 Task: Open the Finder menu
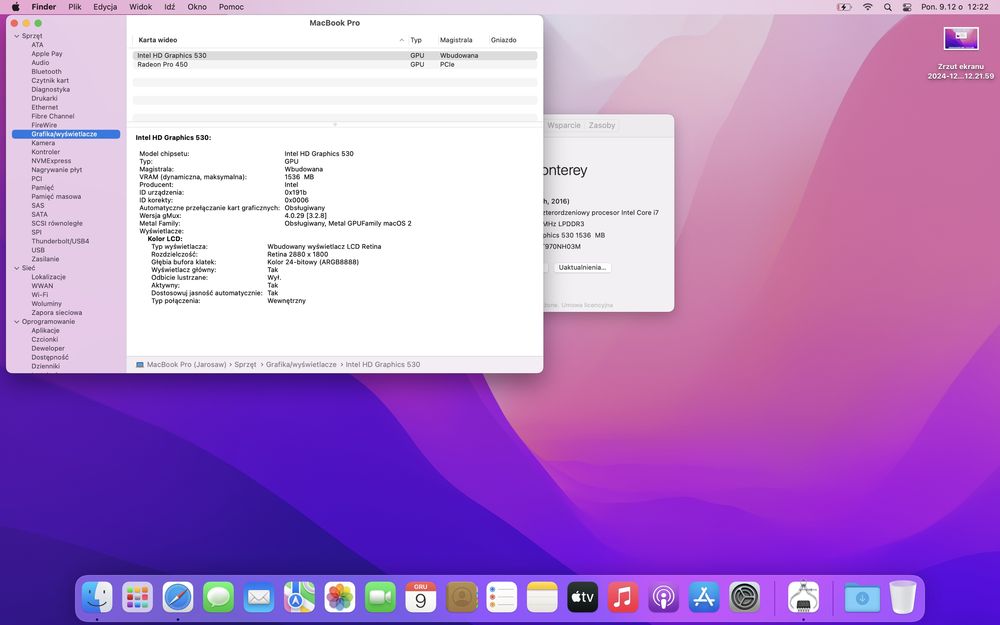(x=44, y=7)
